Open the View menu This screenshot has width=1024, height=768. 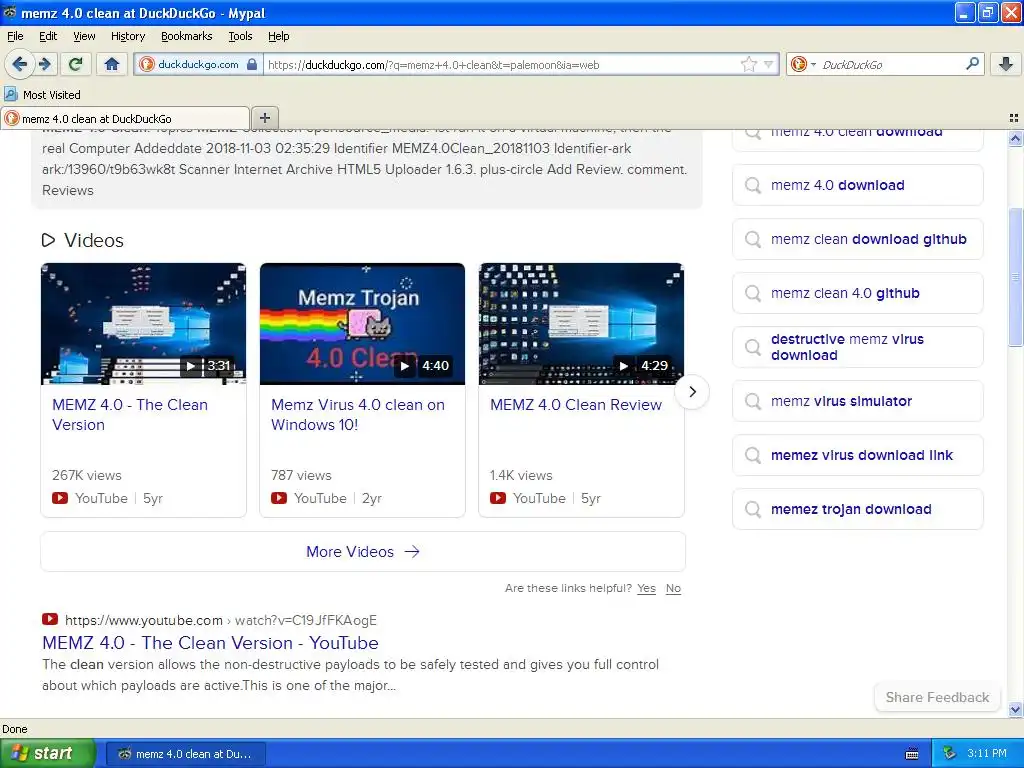tap(84, 36)
